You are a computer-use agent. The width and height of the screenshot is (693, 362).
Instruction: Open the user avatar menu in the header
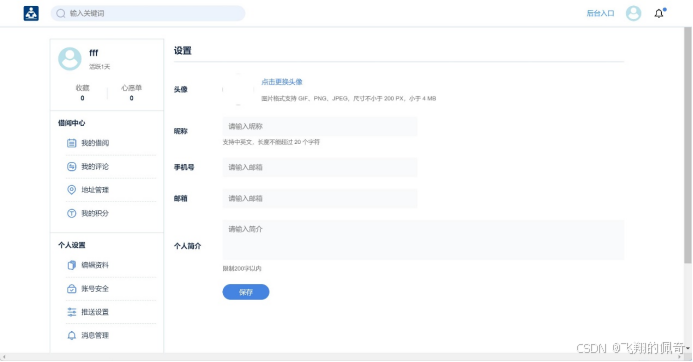click(633, 13)
